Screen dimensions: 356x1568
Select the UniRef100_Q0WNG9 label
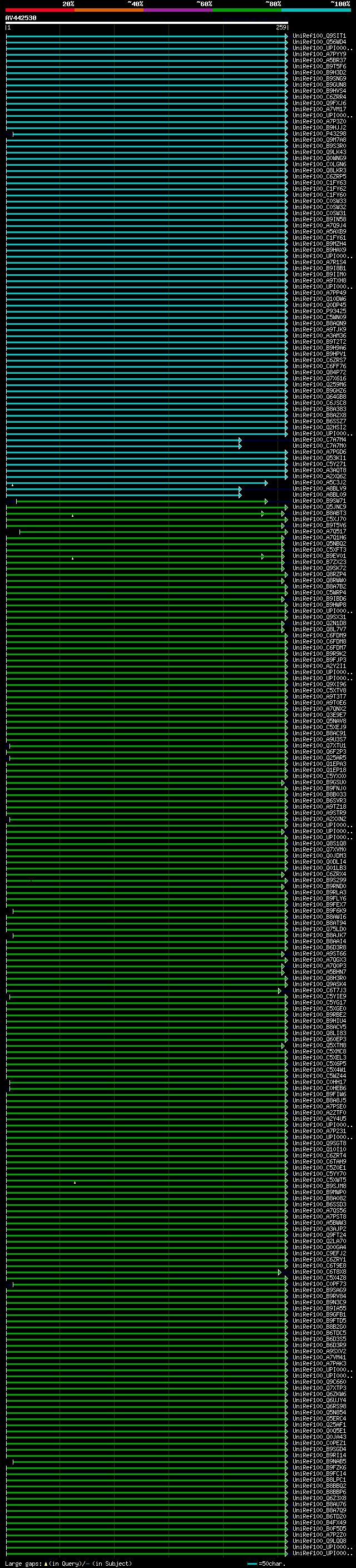pyautogui.click(x=319, y=159)
